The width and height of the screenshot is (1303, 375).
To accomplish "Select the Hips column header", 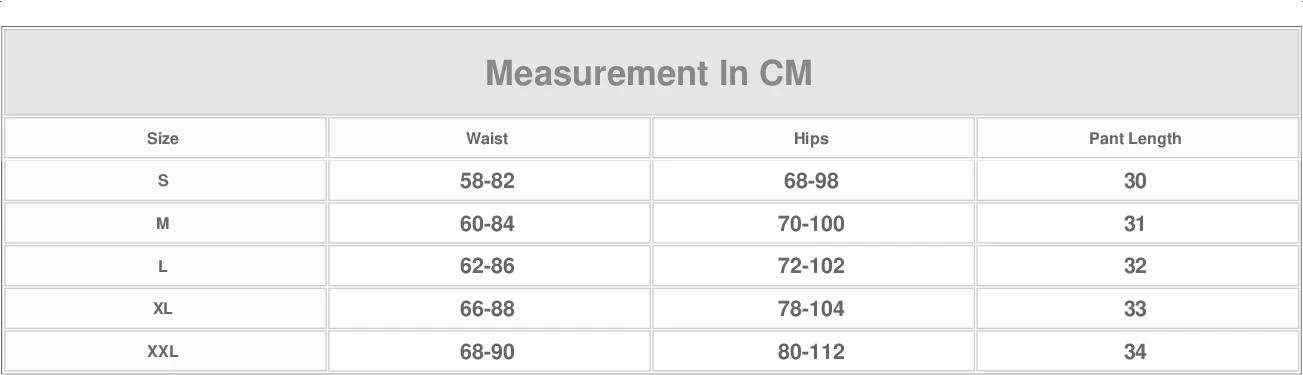I will click(x=811, y=139).
